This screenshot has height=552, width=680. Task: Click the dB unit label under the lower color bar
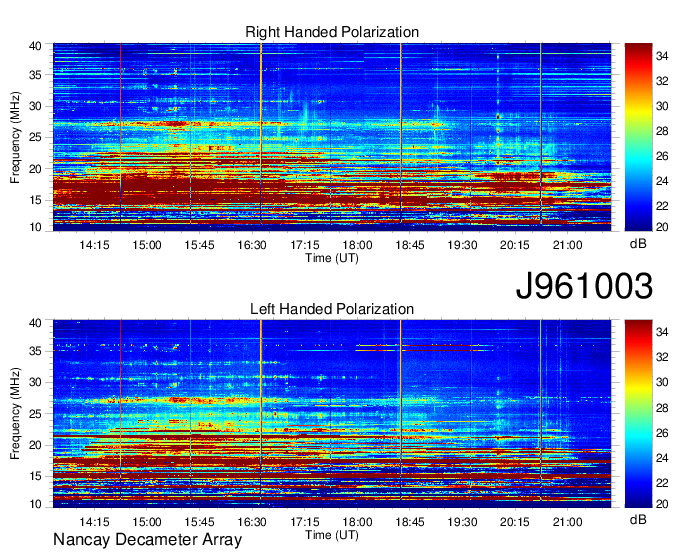(x=638, y=519)
